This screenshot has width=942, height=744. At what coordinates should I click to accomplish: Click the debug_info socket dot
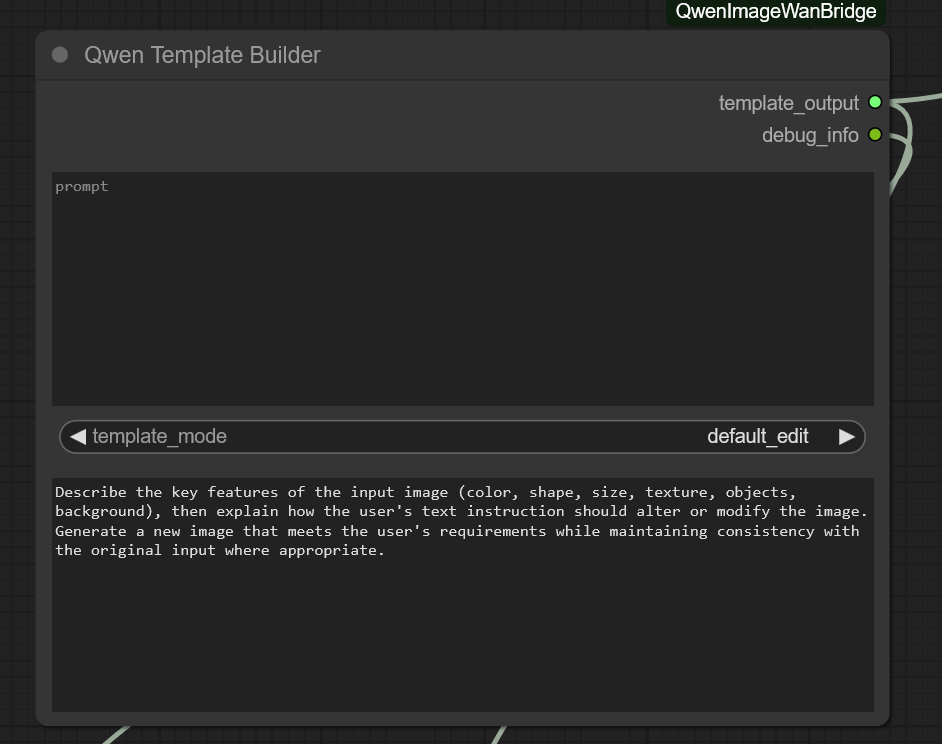point(875,134)
